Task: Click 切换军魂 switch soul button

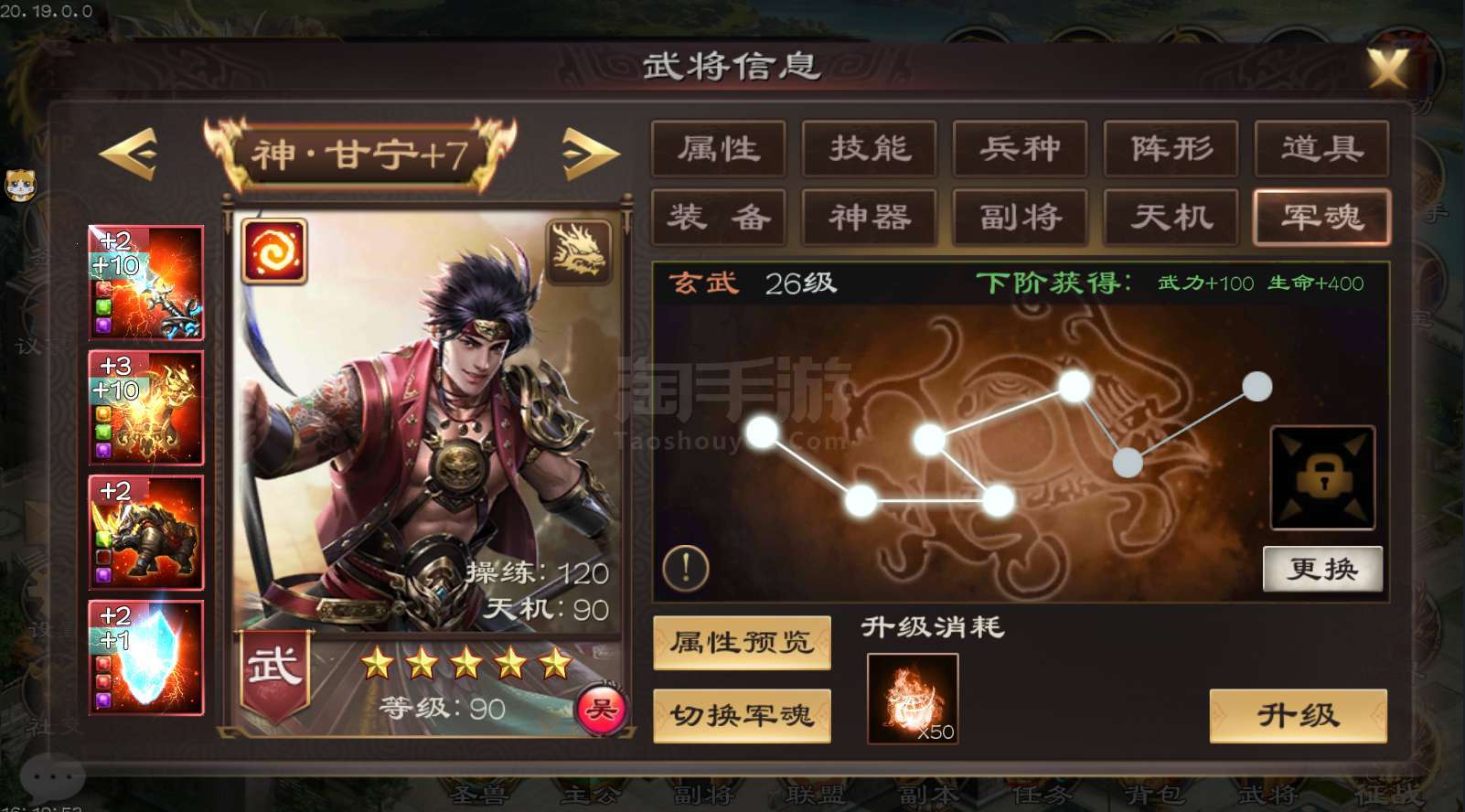Action: click(x=742, y=715)
